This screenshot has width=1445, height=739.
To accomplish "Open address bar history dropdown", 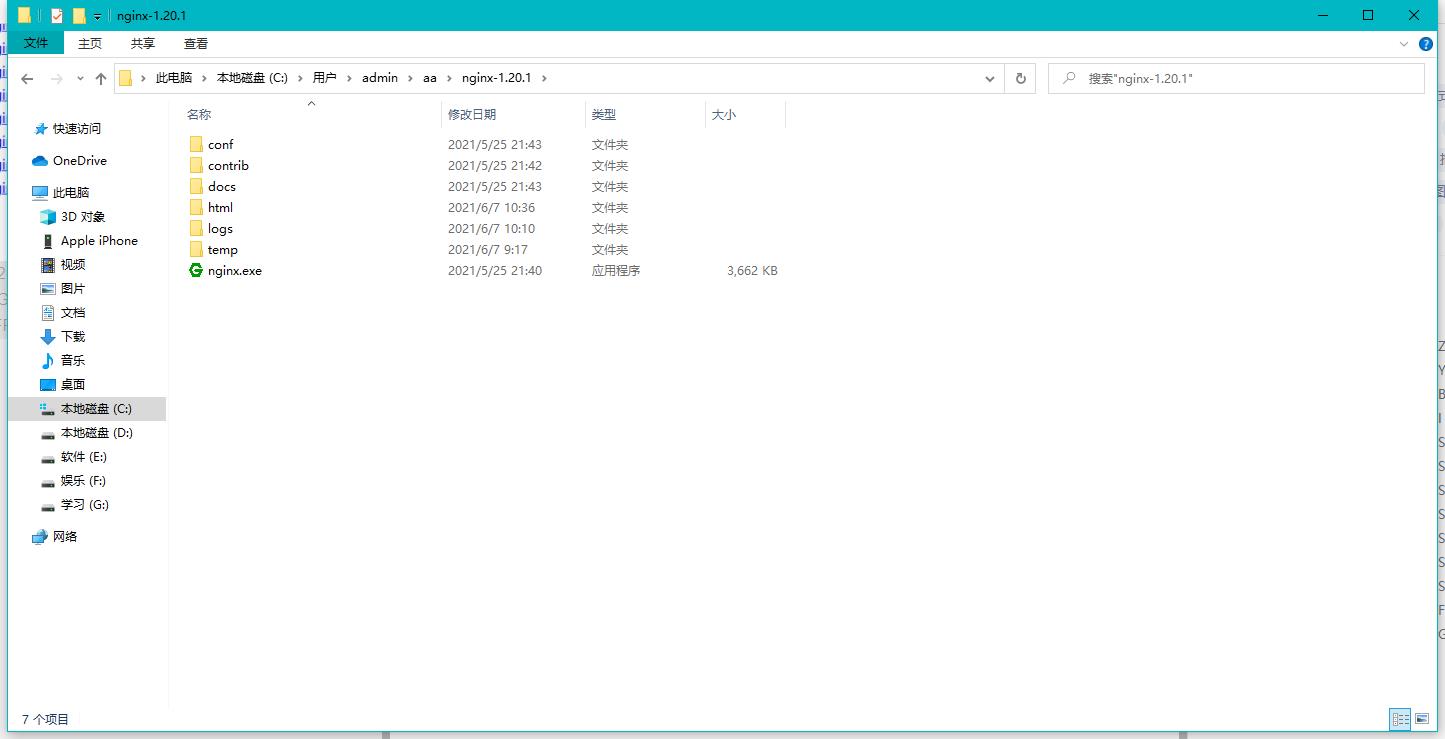I will (x=990, y=78).
